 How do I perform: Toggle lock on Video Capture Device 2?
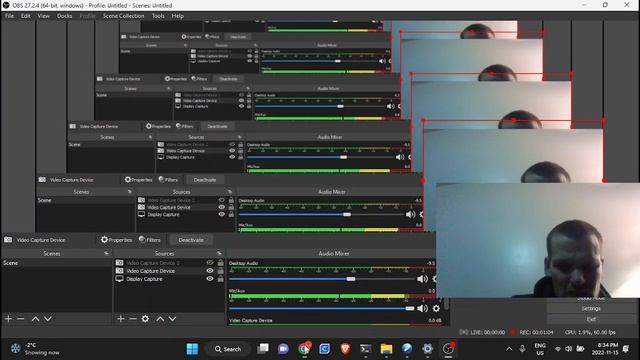click(x=220, y=263)
